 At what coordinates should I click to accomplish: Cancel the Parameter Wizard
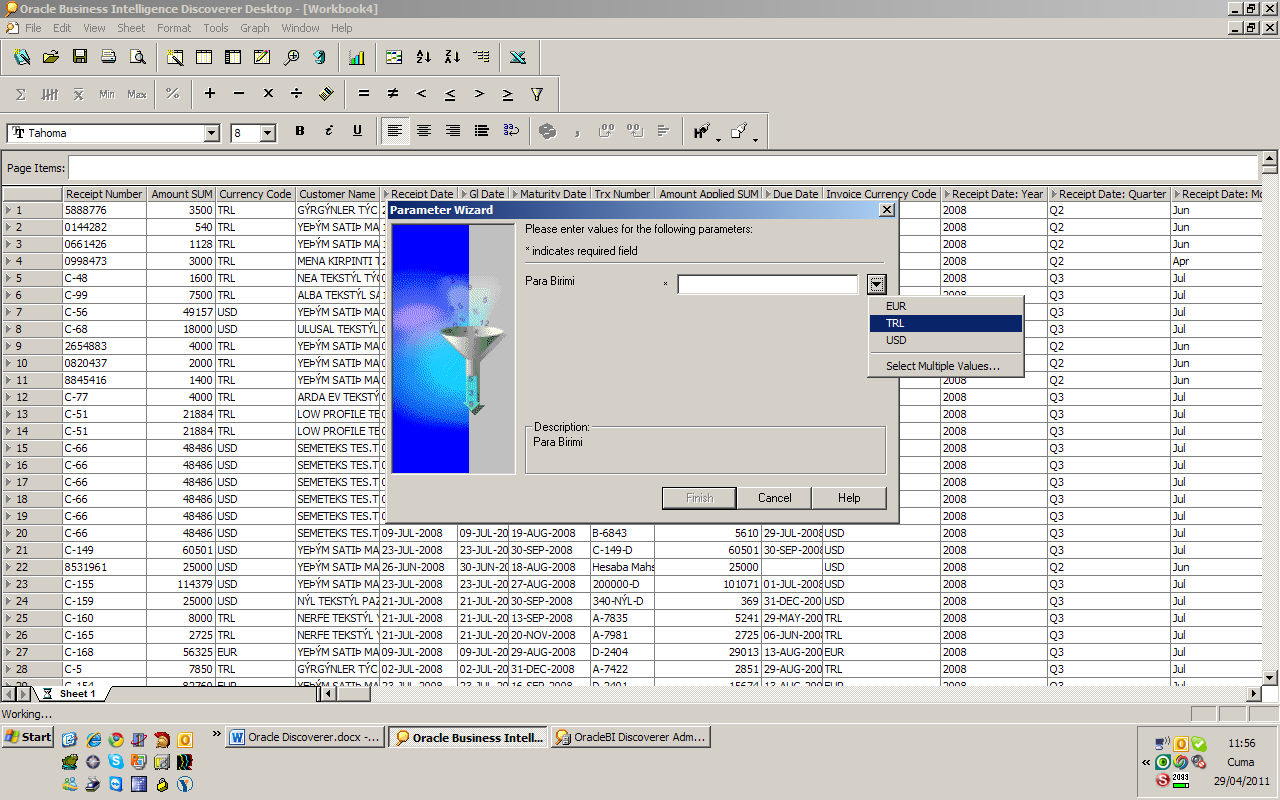coord(774,497)
